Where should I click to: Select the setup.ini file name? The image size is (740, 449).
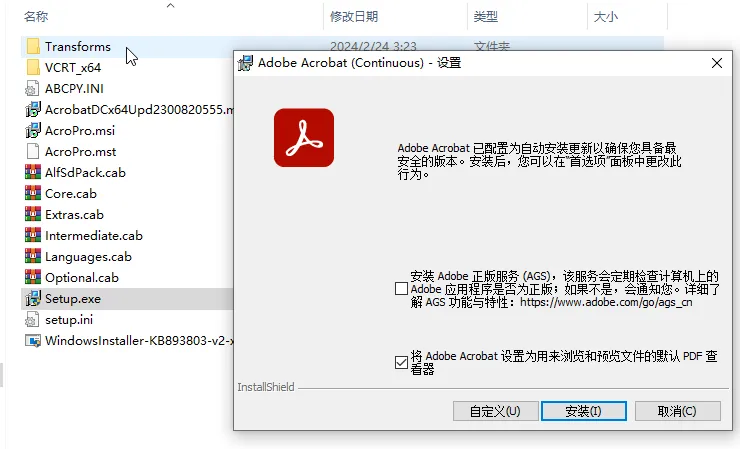point(69,320)
